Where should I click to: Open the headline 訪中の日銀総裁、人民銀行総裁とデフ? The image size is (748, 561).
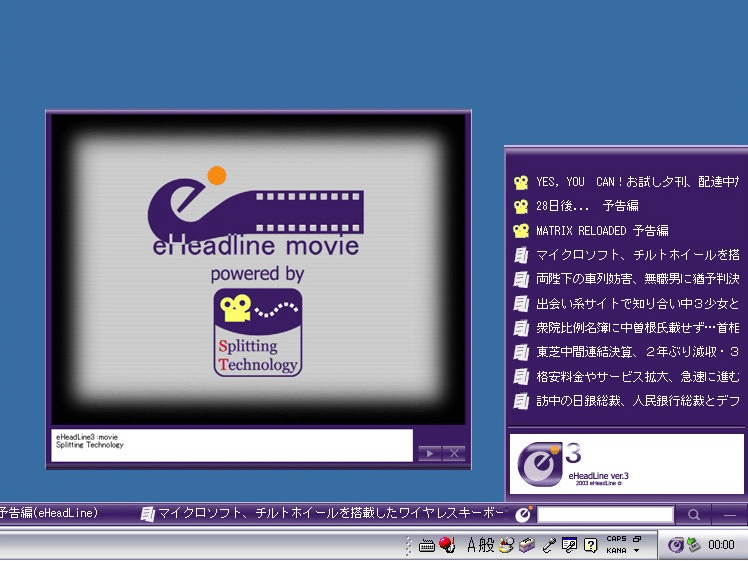click(x=637, y=401)
